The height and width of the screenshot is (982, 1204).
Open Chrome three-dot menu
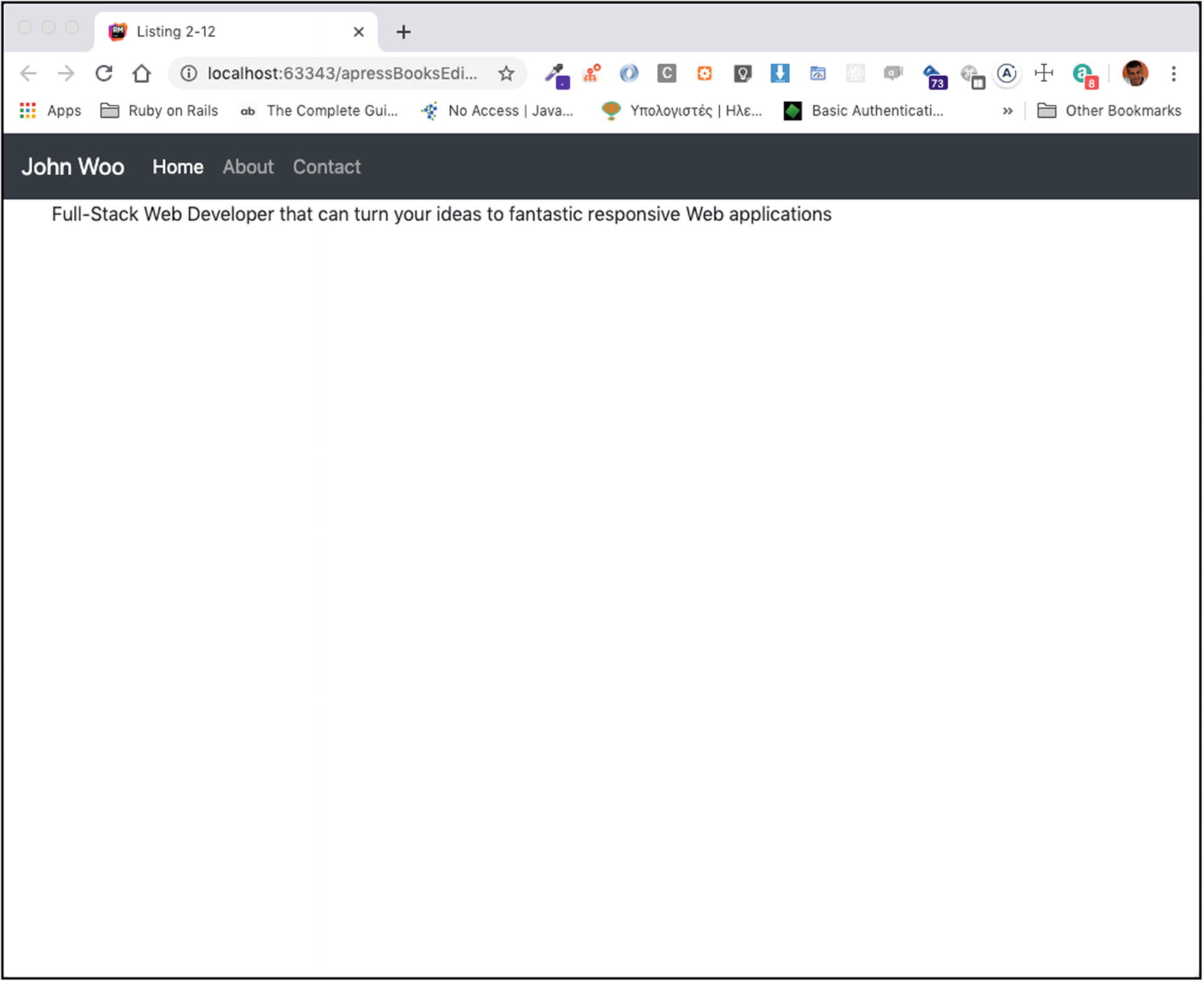coord(1173,73)
